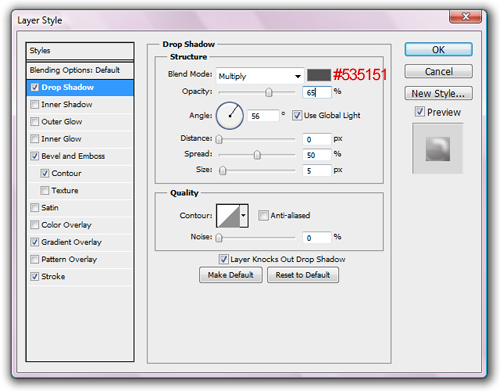Uncheck the Bevel and Emboss checkbox
Image resolution: width=500 pixels, height=391 pixels.
coord(34,156)
